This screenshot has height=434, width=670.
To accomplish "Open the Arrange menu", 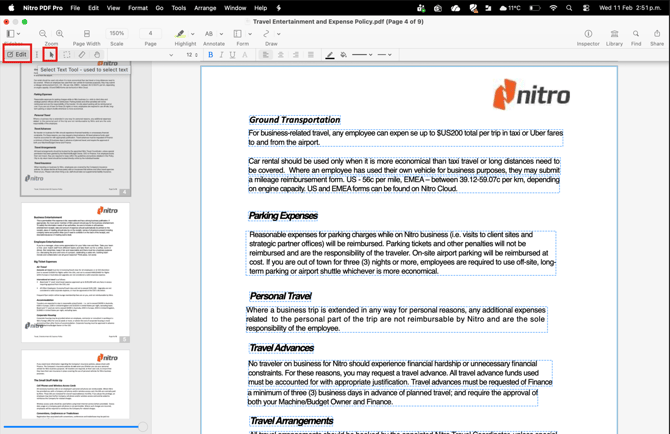I will pyautogui.click(x=205, y=8).
